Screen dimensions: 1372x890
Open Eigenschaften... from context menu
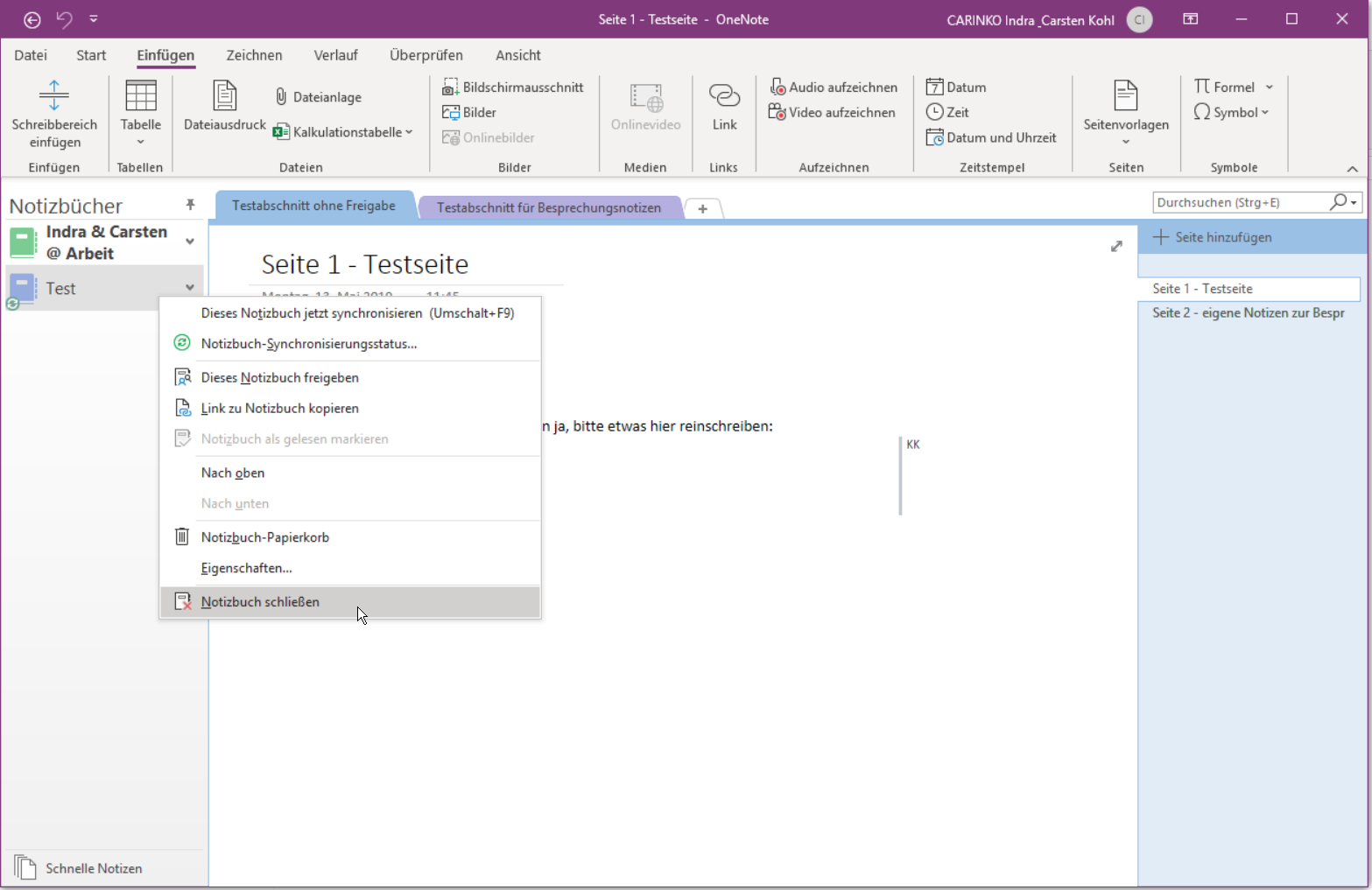(350, 568)
